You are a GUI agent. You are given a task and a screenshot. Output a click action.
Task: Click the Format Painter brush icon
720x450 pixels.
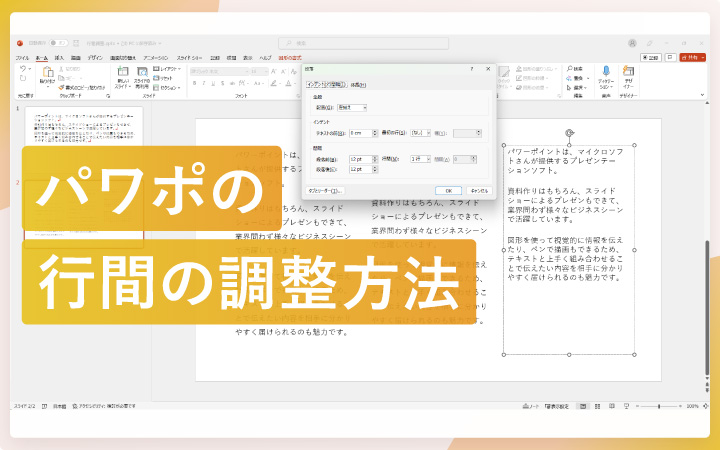(x=62, y=87)
